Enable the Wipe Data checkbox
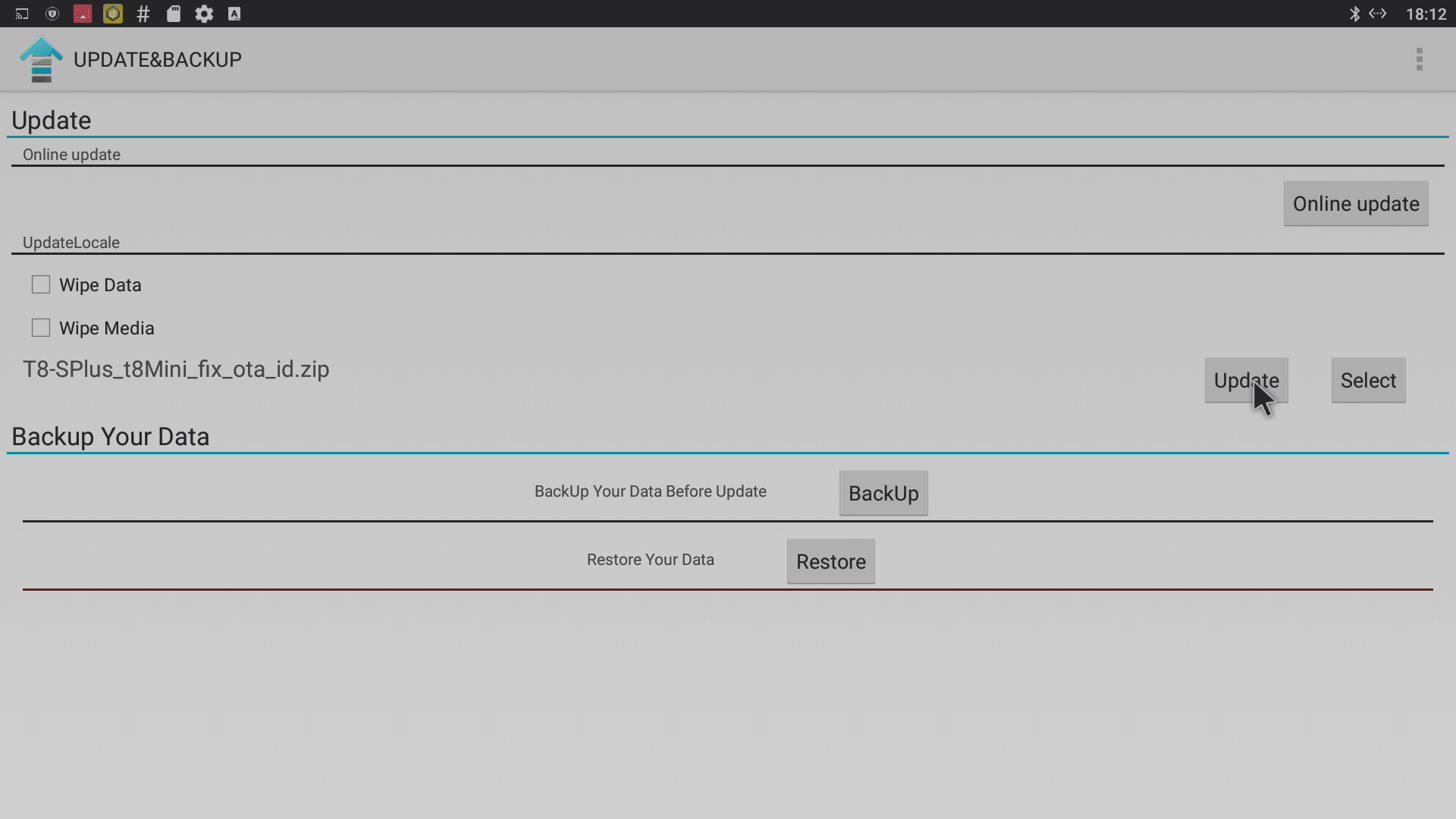Screen dimensions: 1456x819 click(x=41, y=284)
